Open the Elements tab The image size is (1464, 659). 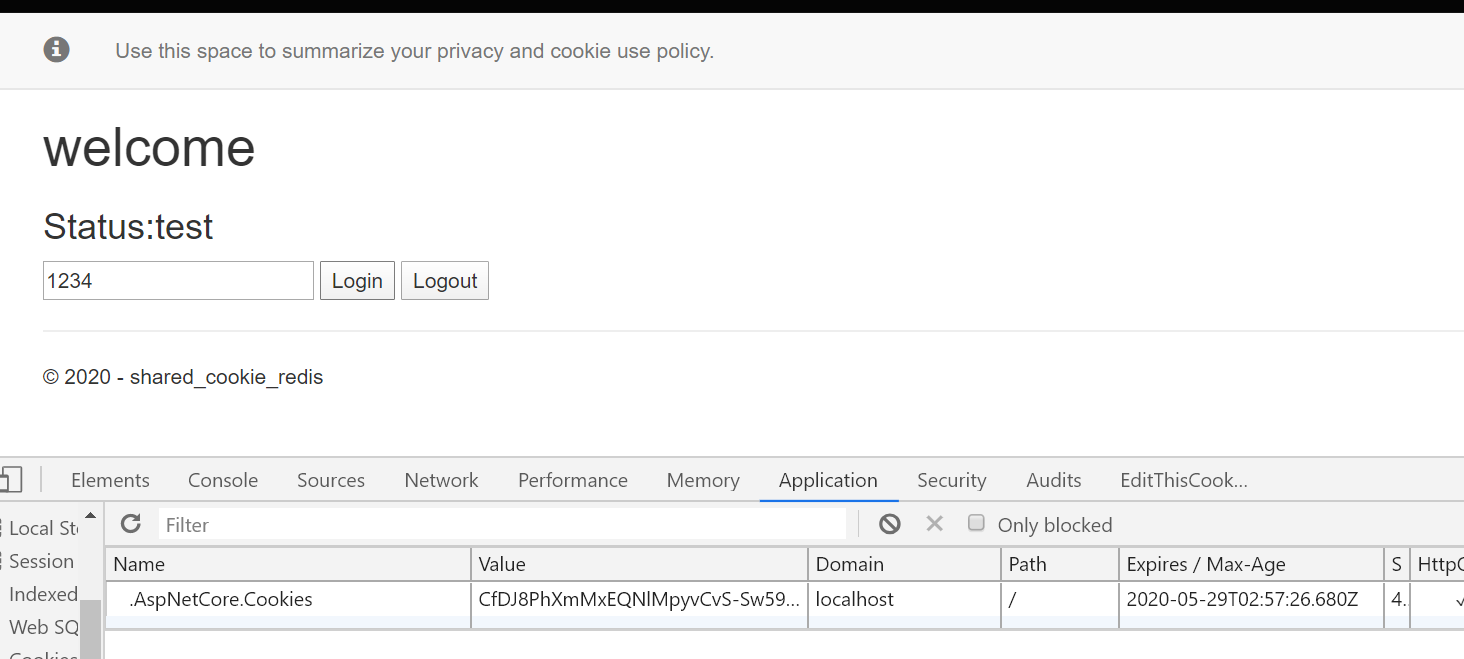click(x=110, y=480)
